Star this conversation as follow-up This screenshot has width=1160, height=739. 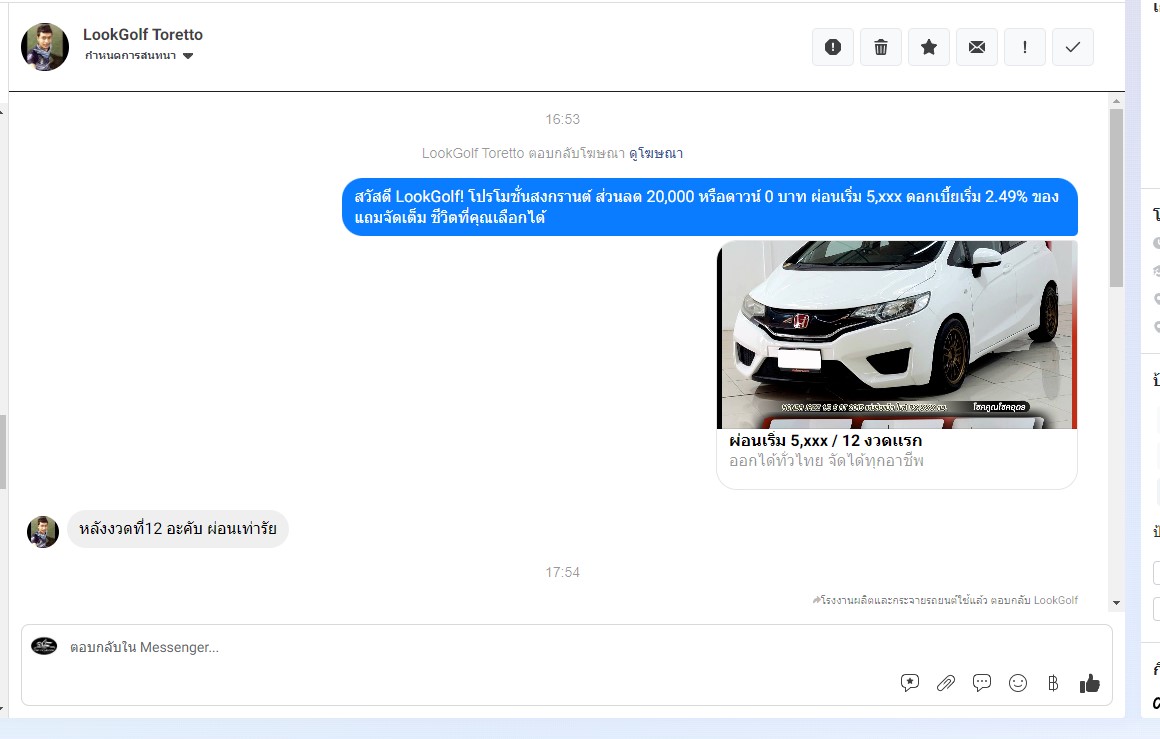(x=929, y=47)
